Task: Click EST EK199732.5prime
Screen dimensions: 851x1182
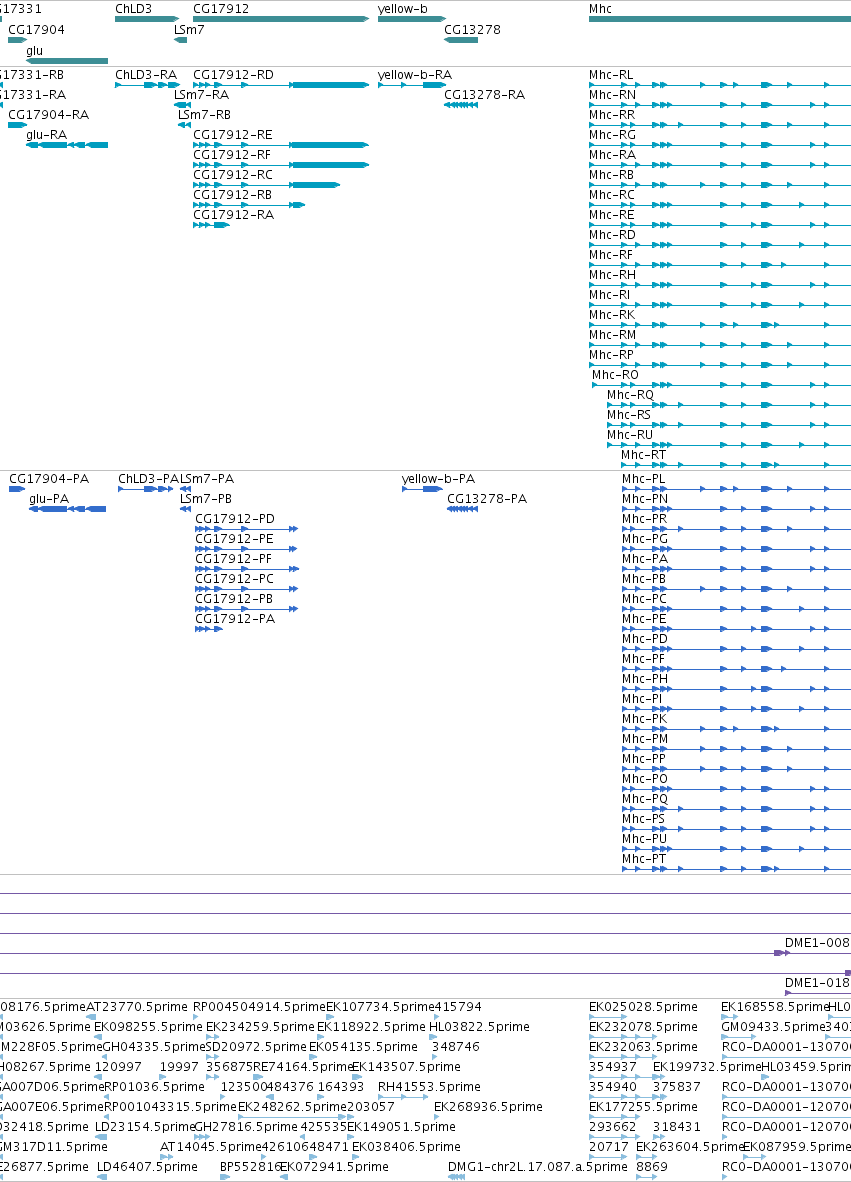Action: tap(707, 1067)
